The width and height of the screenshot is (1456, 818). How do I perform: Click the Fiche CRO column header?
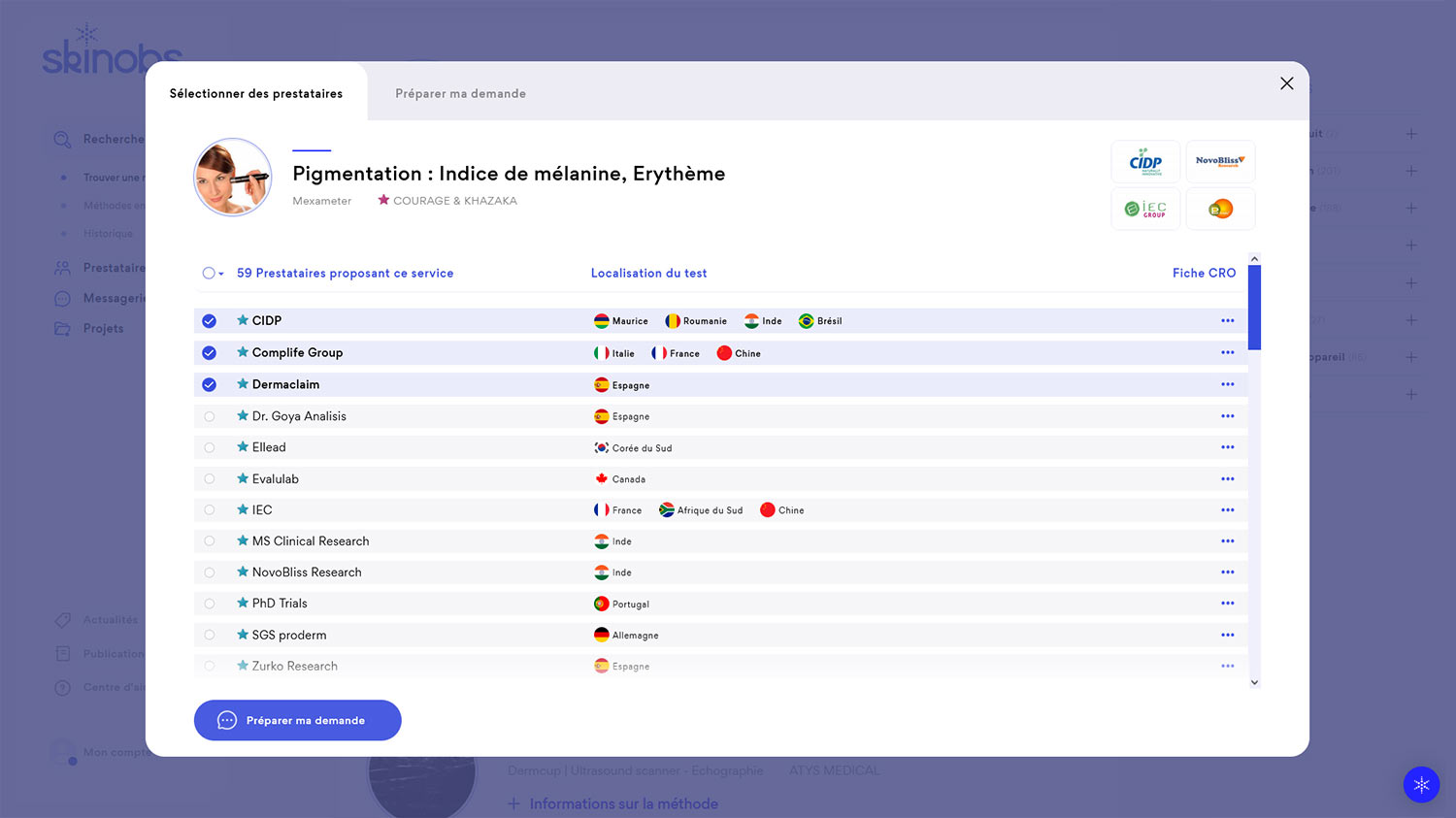coord(1204,274)
